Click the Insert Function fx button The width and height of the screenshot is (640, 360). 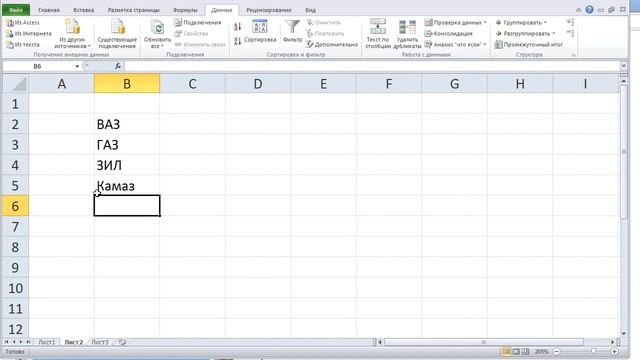tap(118, 66)
